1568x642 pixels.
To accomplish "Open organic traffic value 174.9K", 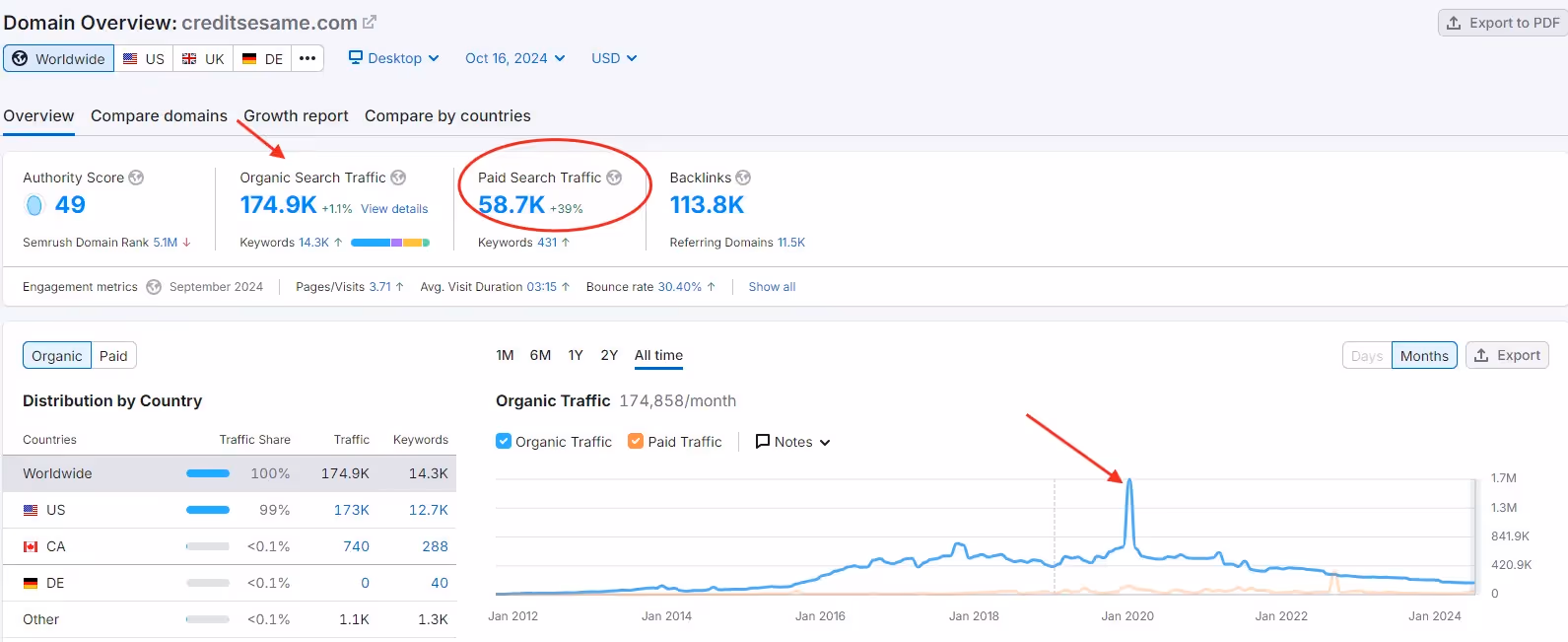I will point(278,205).
